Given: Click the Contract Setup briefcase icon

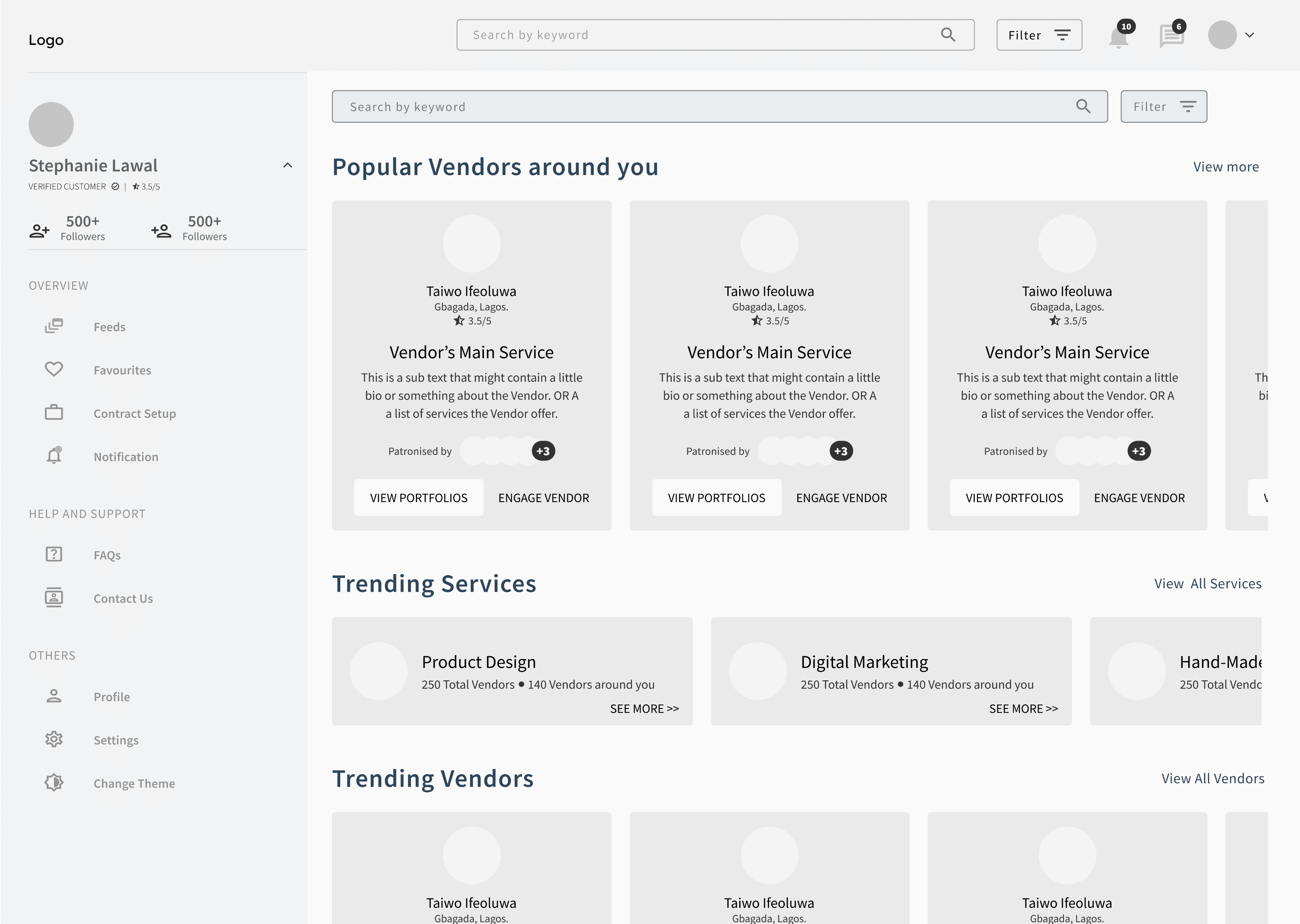Looking at the screenshot, I should (x=54, y=412).
